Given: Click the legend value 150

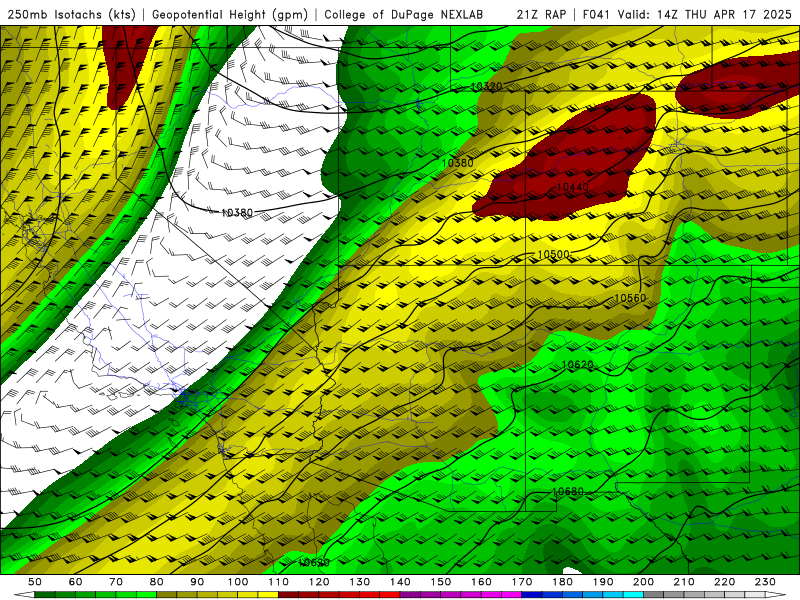Looking at the screenshot, I should click(441, 582).
